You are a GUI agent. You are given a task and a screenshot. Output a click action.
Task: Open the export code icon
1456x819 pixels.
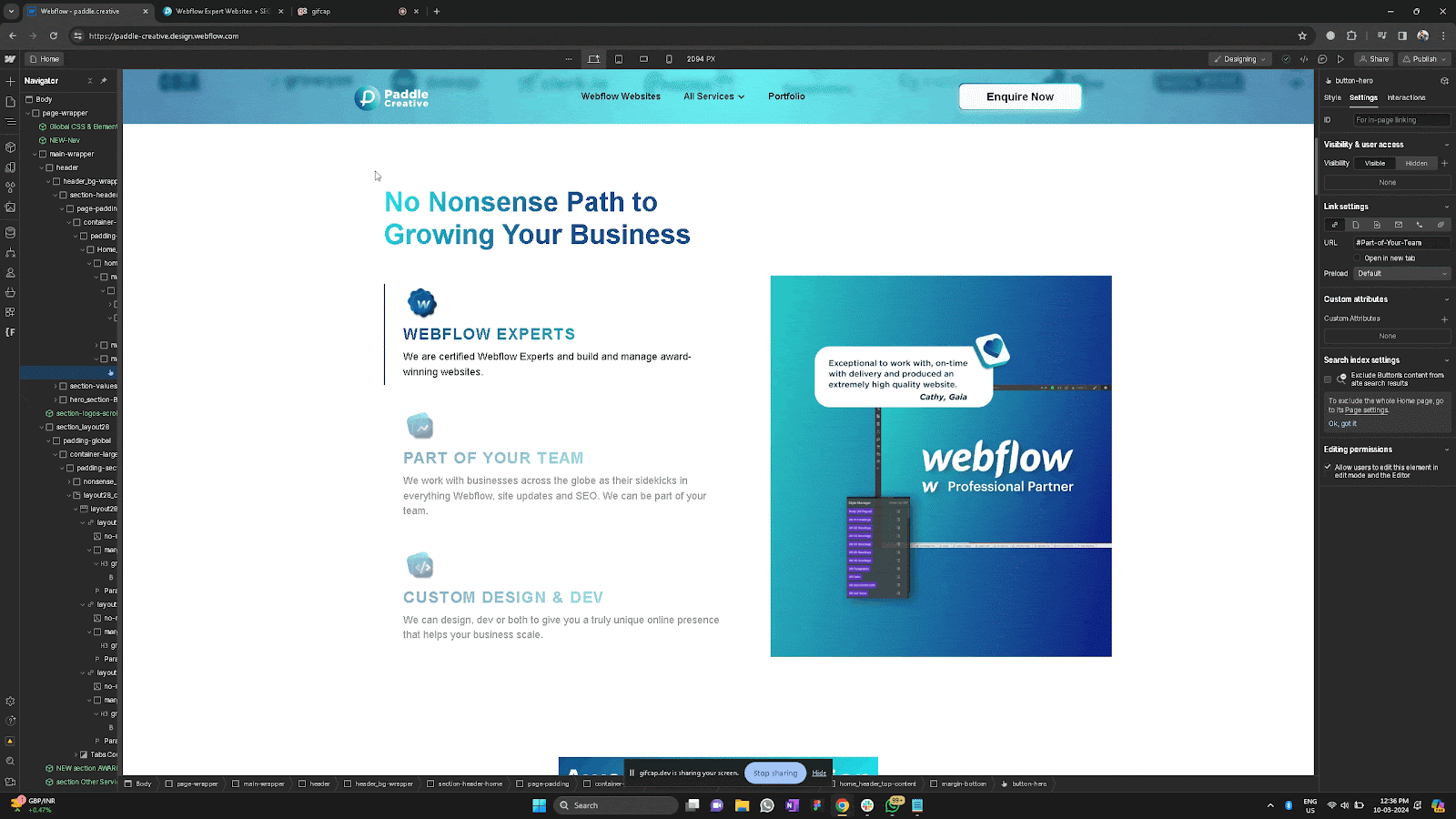1304,59
